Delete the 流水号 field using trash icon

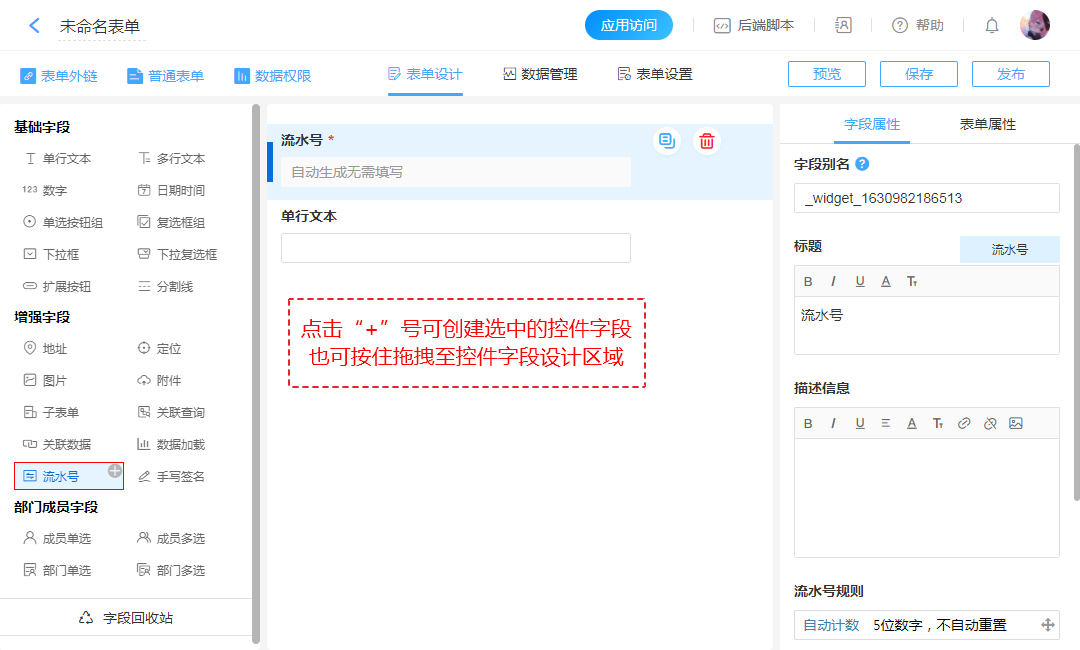coord(707,141)
